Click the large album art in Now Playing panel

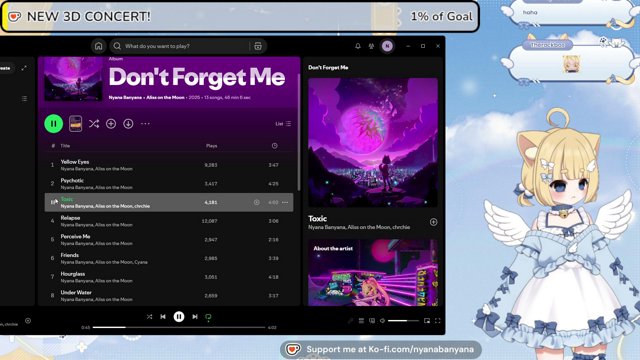point(373,142)
